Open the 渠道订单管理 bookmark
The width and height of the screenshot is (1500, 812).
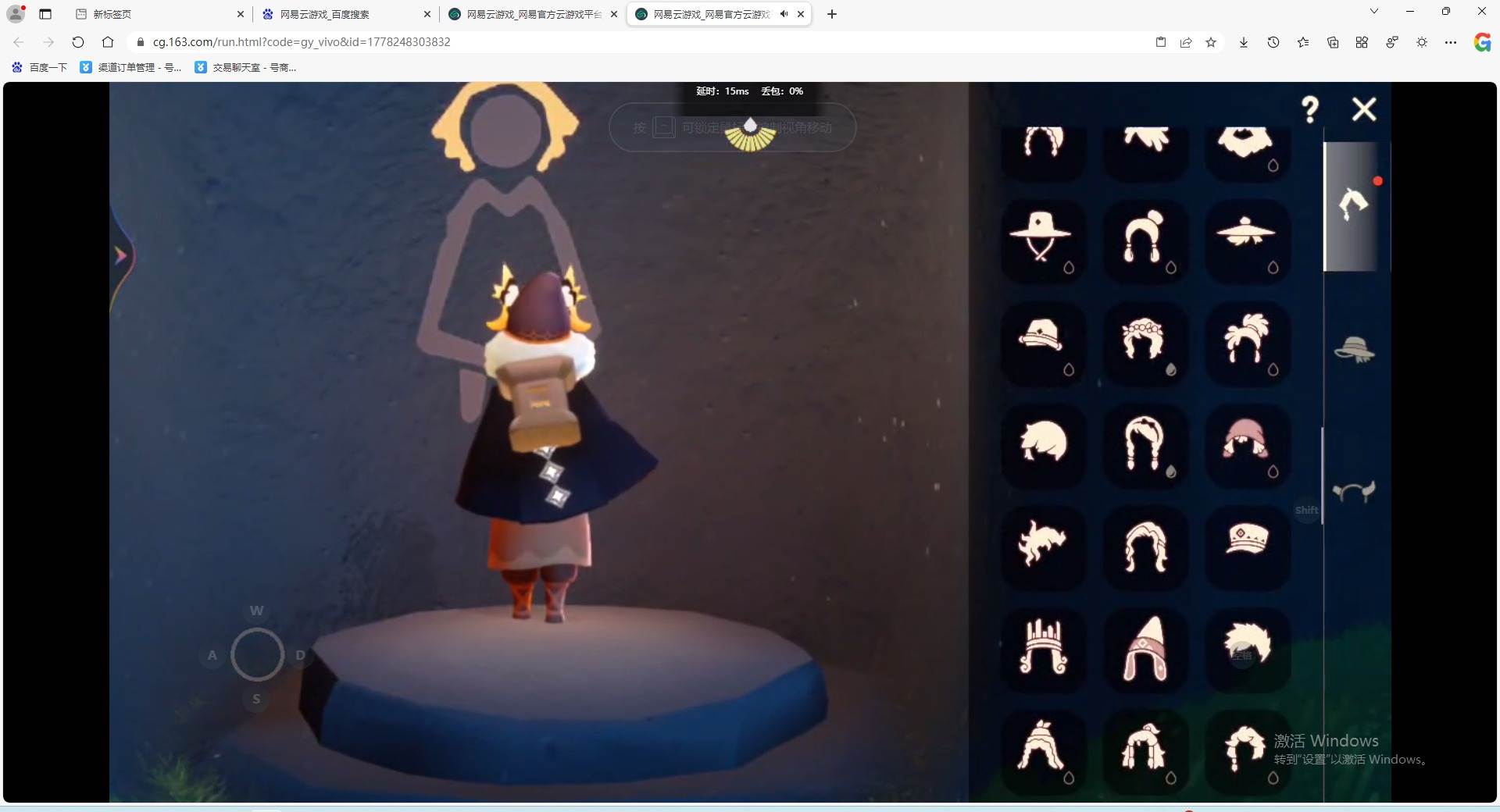pos(130,68)
